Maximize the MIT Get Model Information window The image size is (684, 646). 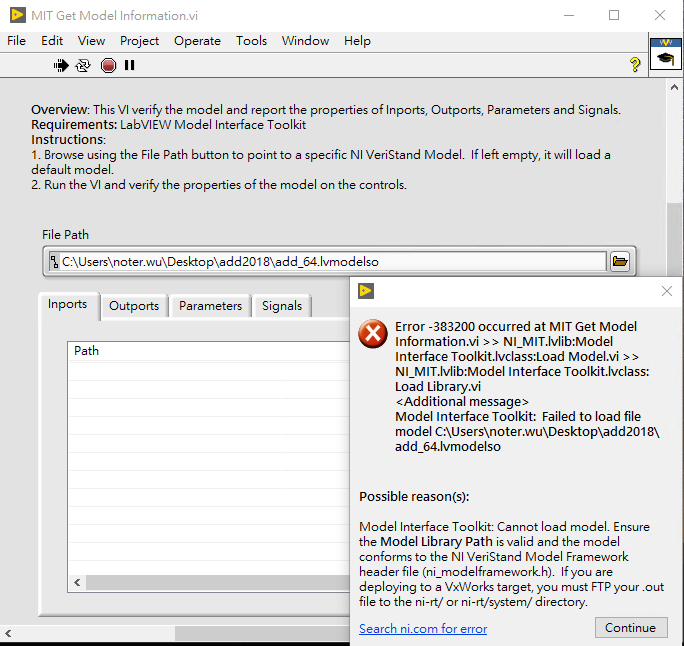click(x=614, y=15)
